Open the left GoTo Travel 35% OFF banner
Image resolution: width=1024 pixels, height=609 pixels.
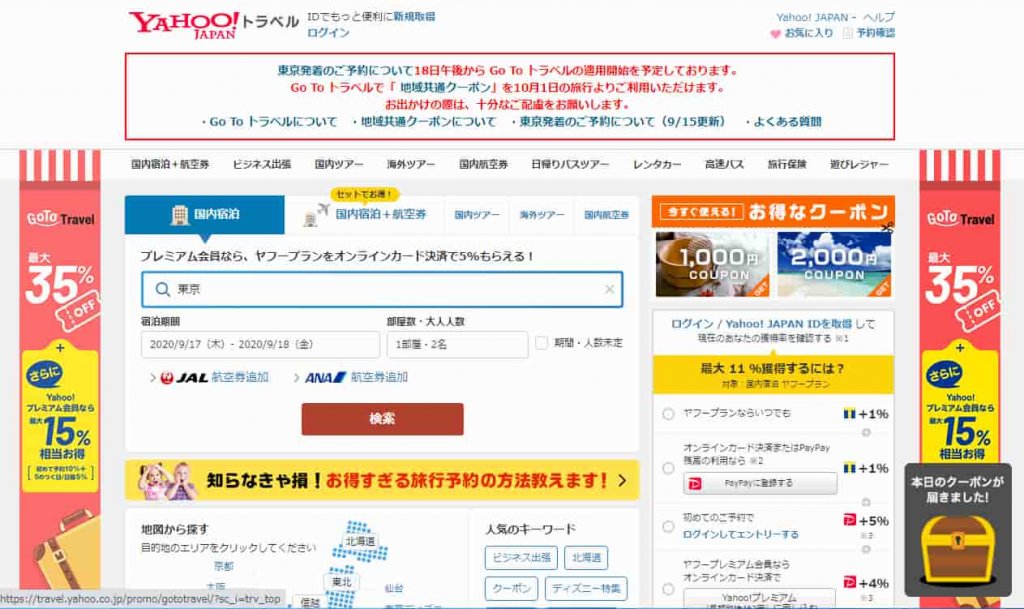point(60,369)
